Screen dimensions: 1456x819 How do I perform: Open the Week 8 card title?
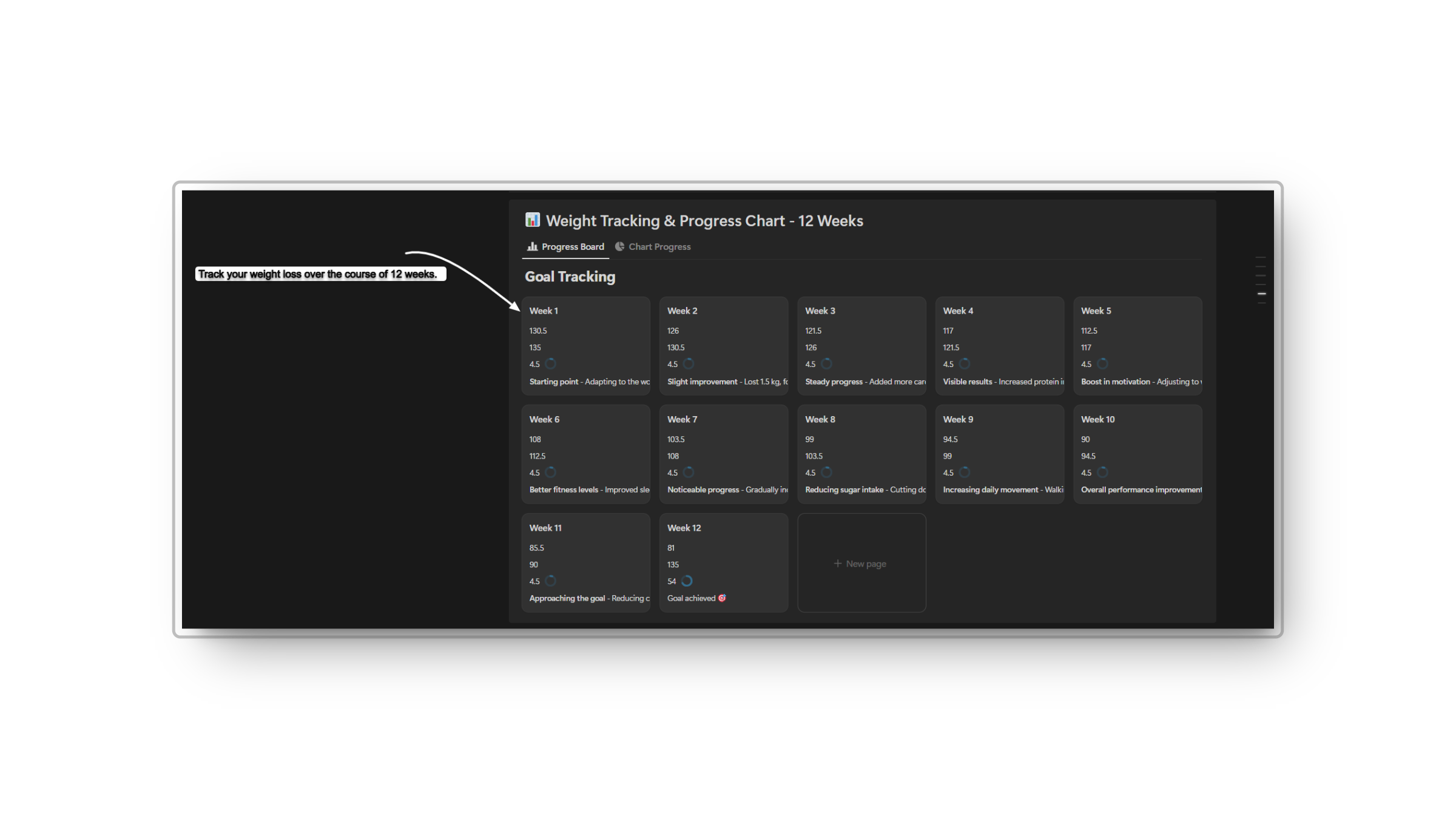(x=820, y=419)
